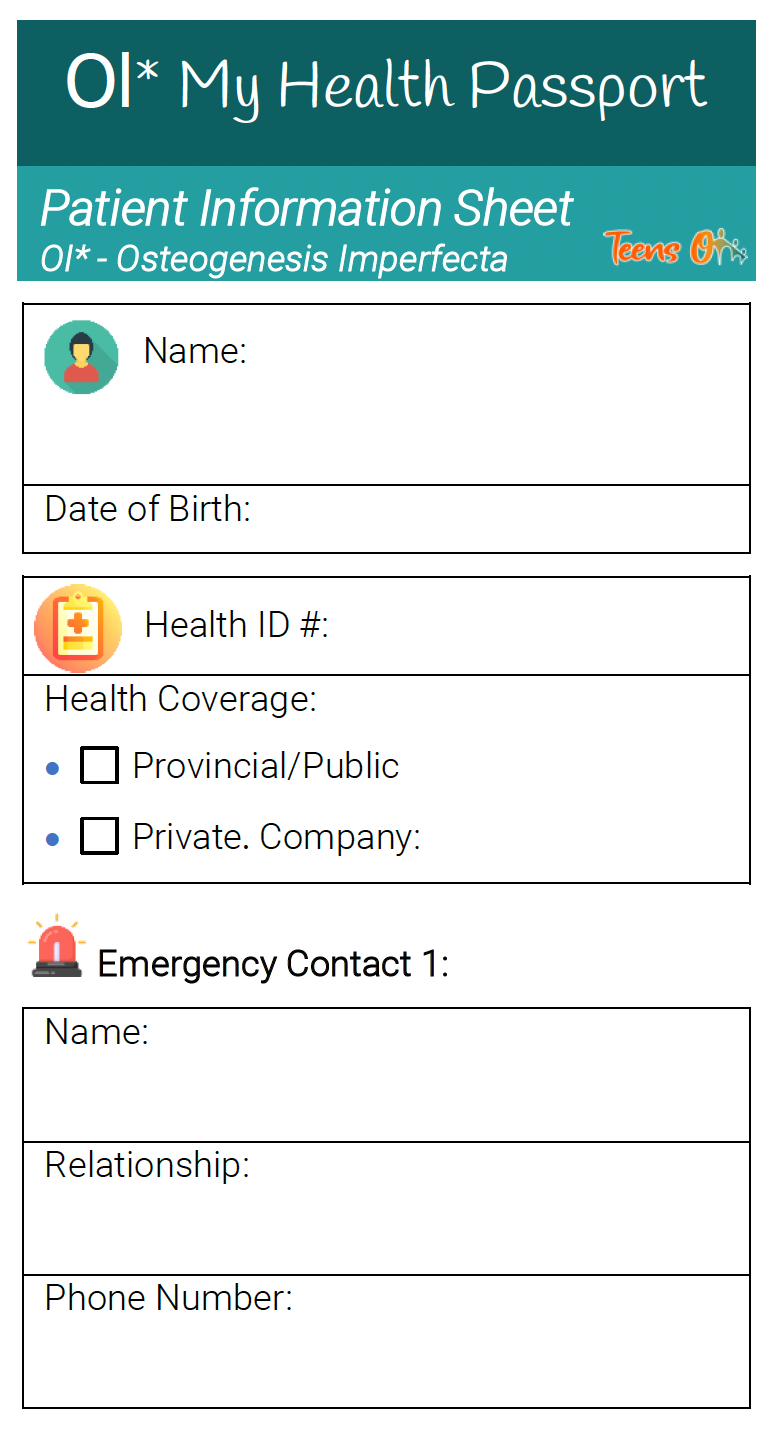Image resolution: width=770 pixels, height=1436 pixels.
Task: Click the "OI* - Osteogenesis Imperfecta" subtitle
Action: tap(274, 259)
